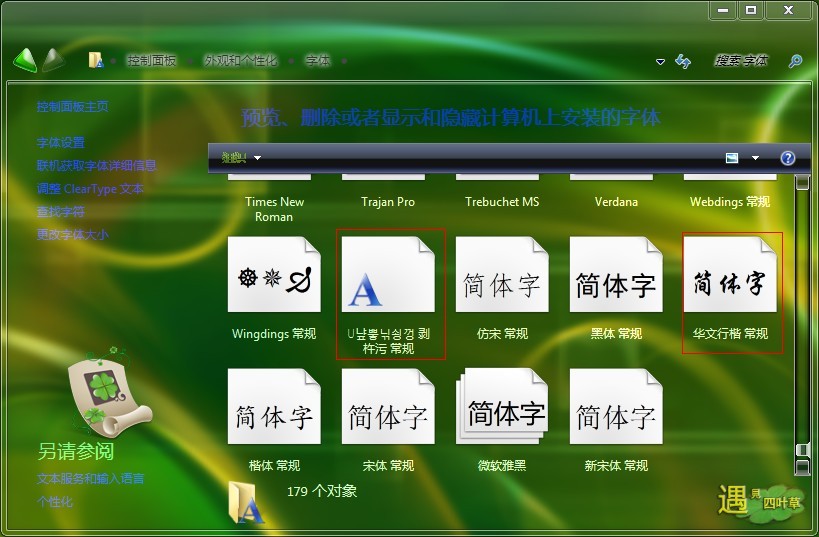Open the 更改字体大小 link
The width and height of the screenshot is (819, 537).
click(73, 235)
